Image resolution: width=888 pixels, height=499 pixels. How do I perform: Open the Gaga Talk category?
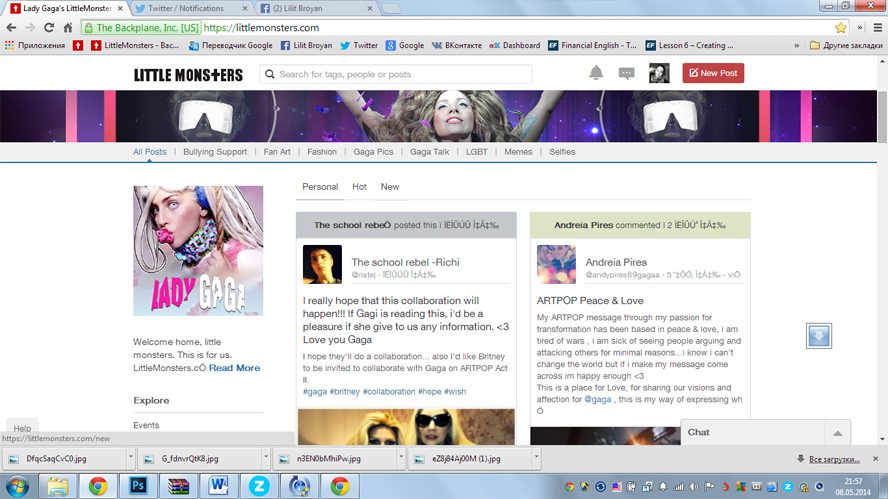click(429, 152)
